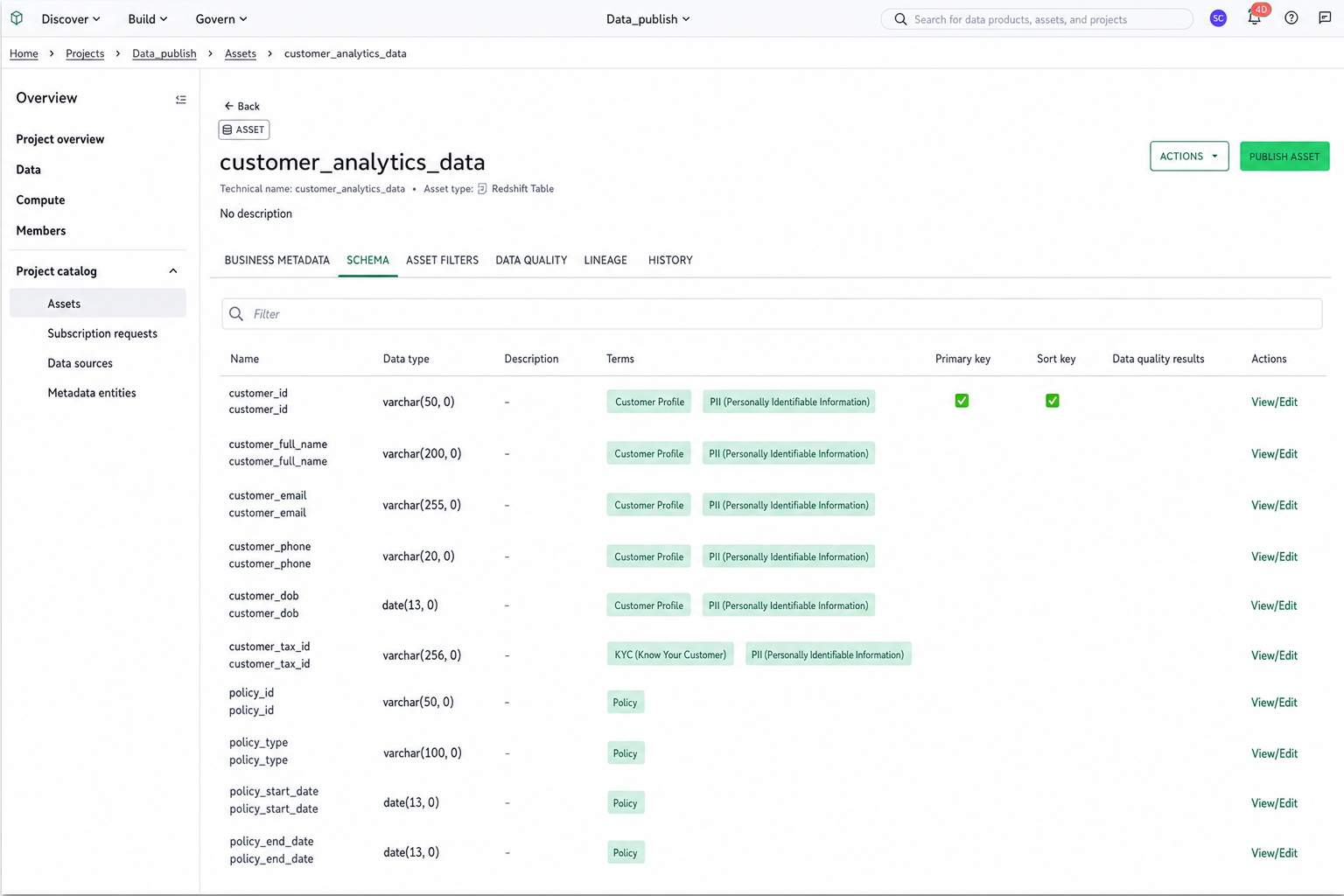Switch to the History tab
The width and height of the screenshot is (1344, 896).
[670, 260]
